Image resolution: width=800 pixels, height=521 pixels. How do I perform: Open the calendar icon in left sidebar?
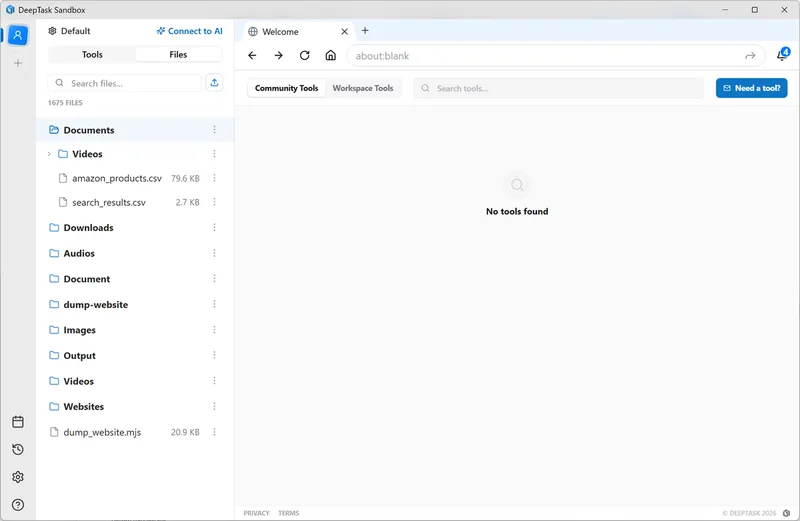click(17, 422)
